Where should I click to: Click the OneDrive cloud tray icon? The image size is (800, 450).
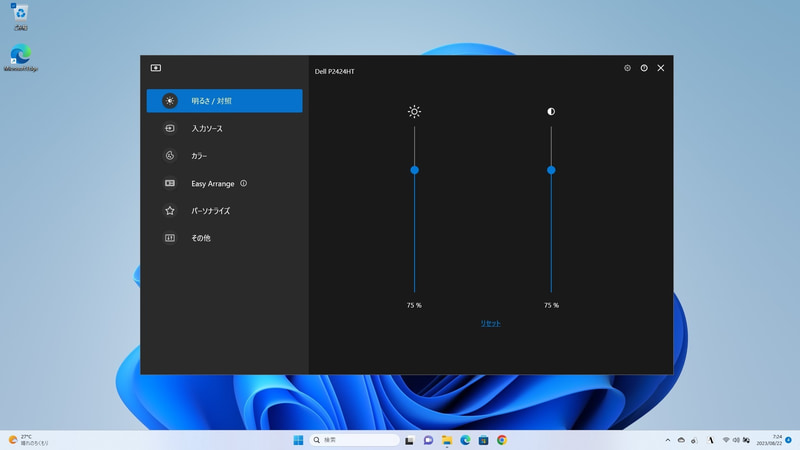click(681, 440)
